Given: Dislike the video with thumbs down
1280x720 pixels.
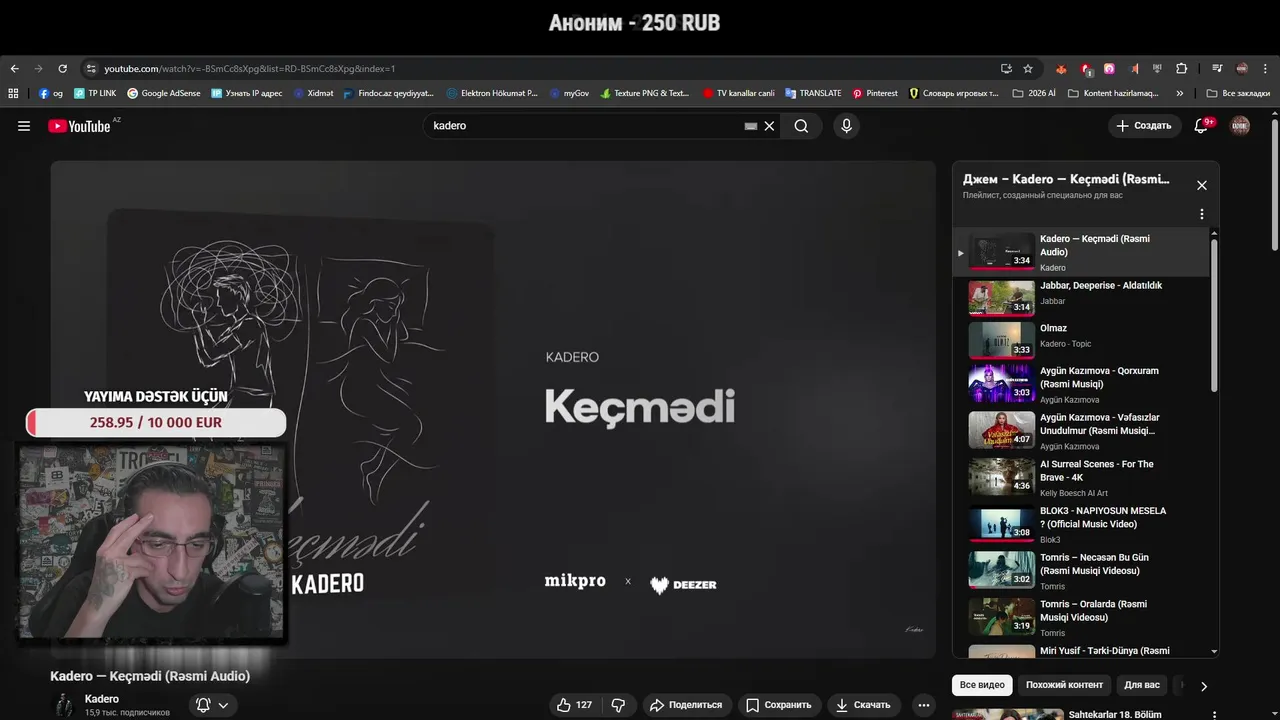Looking at the screenshot, I should [618, 705].
